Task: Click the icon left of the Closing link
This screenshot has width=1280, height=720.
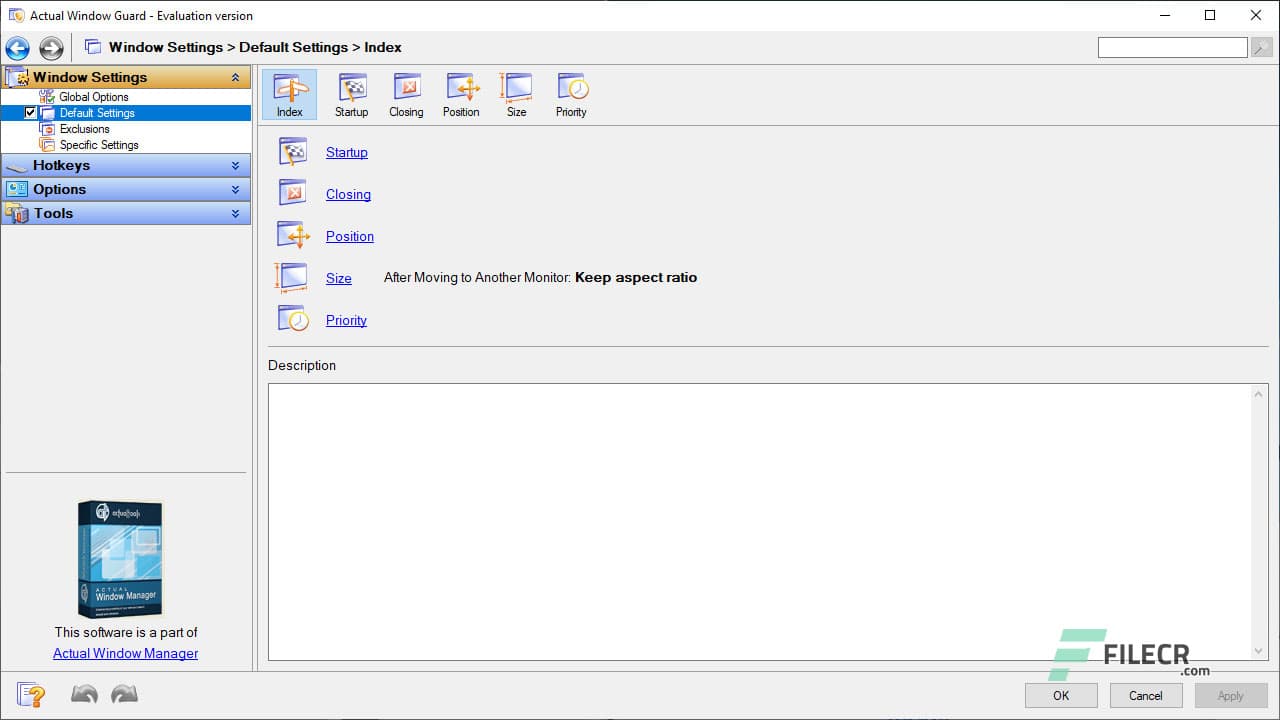Action: (293, 194)
